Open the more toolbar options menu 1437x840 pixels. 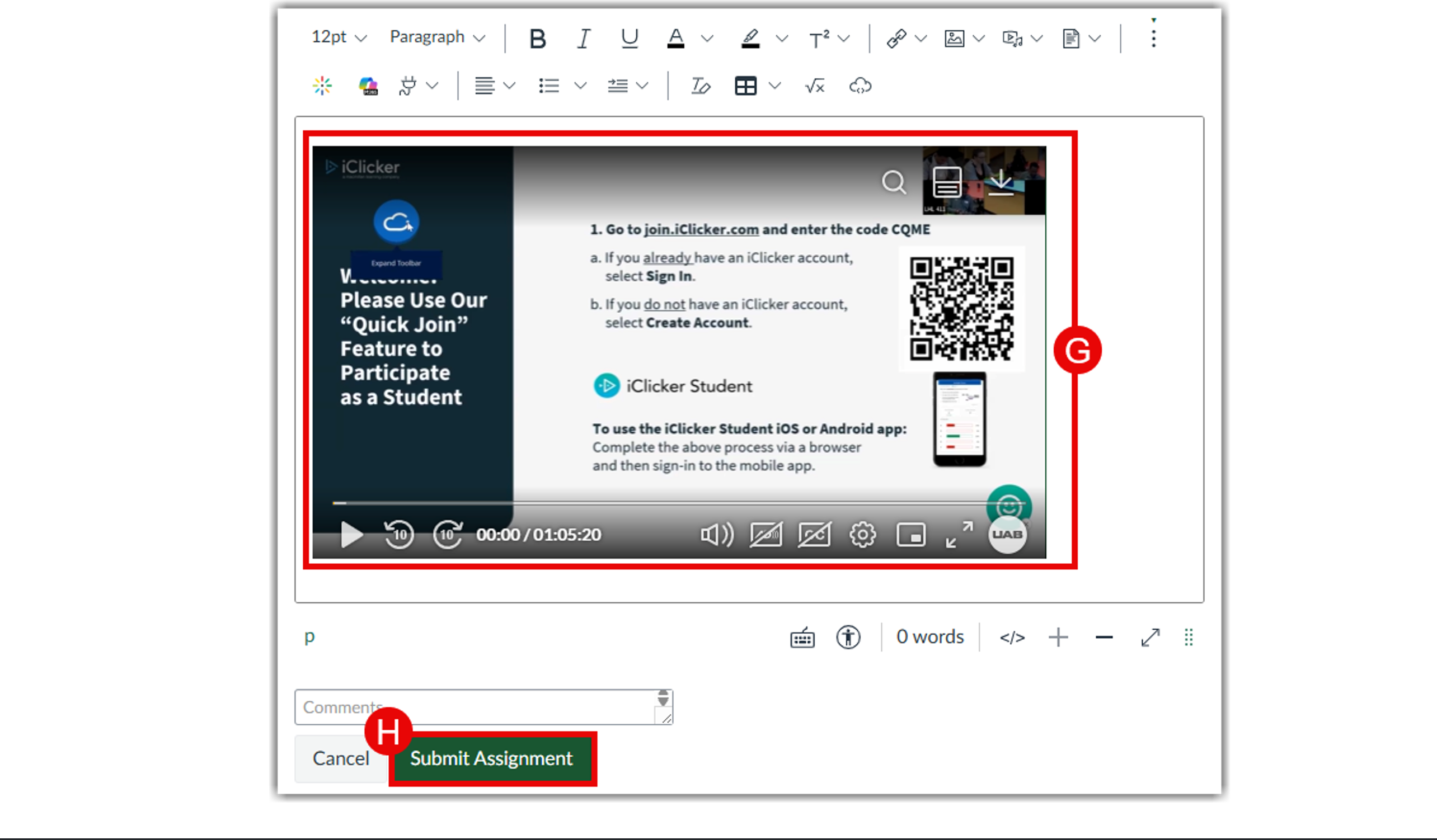pyautogui.click(x=1154, y=37)
